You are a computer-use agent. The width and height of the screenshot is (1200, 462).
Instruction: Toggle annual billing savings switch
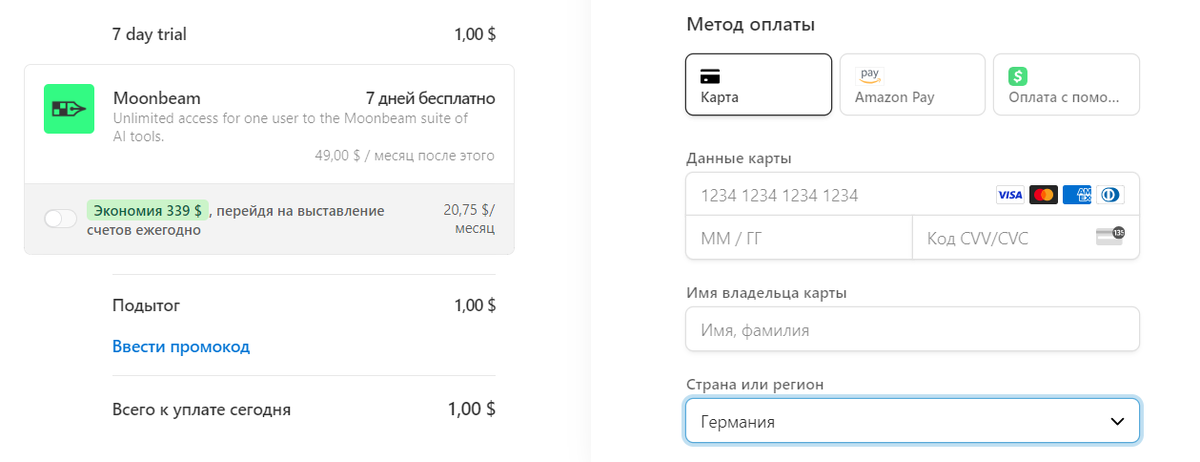point(61,219)
